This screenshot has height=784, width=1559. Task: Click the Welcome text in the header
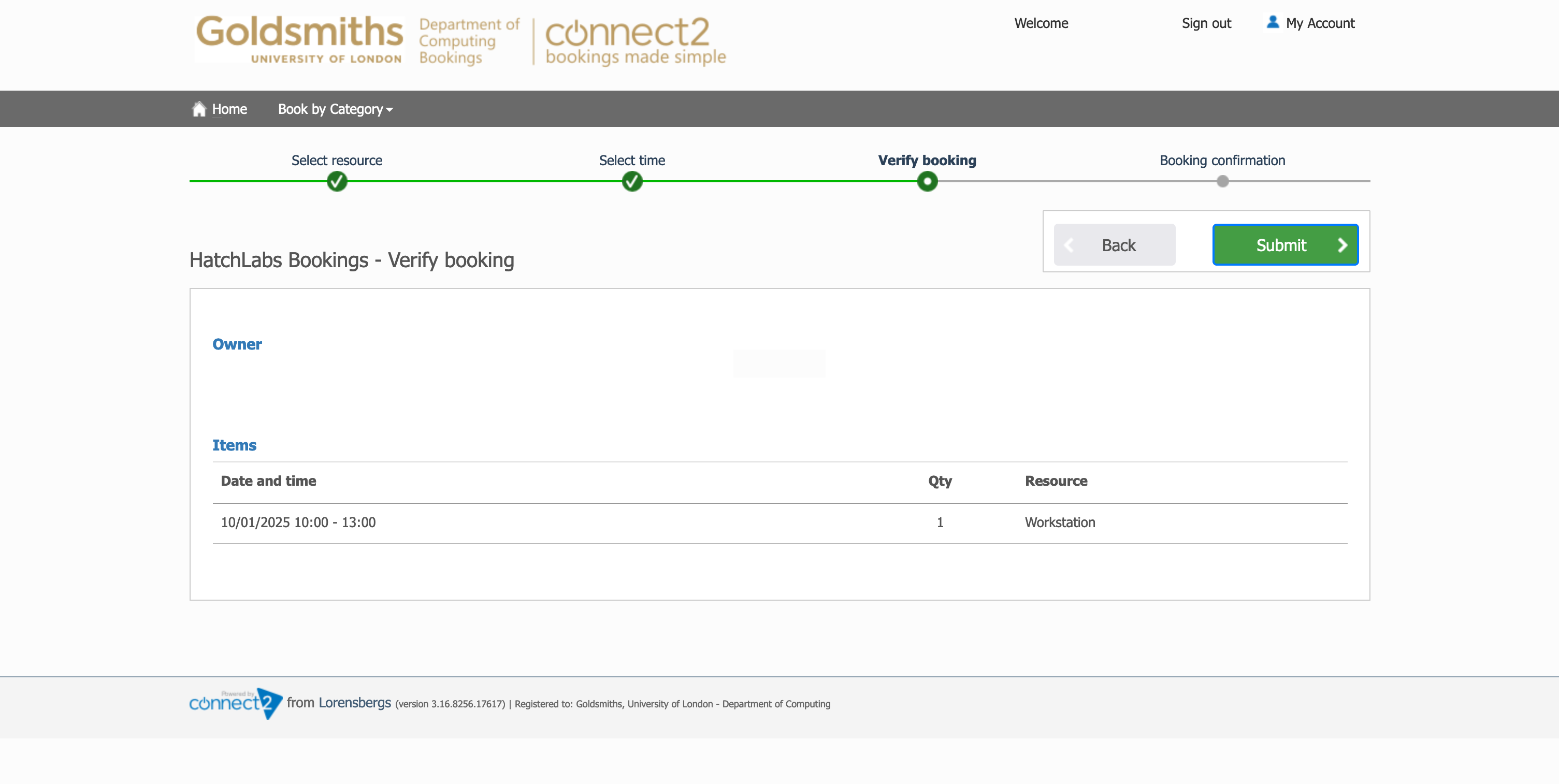click(1041, 24)
